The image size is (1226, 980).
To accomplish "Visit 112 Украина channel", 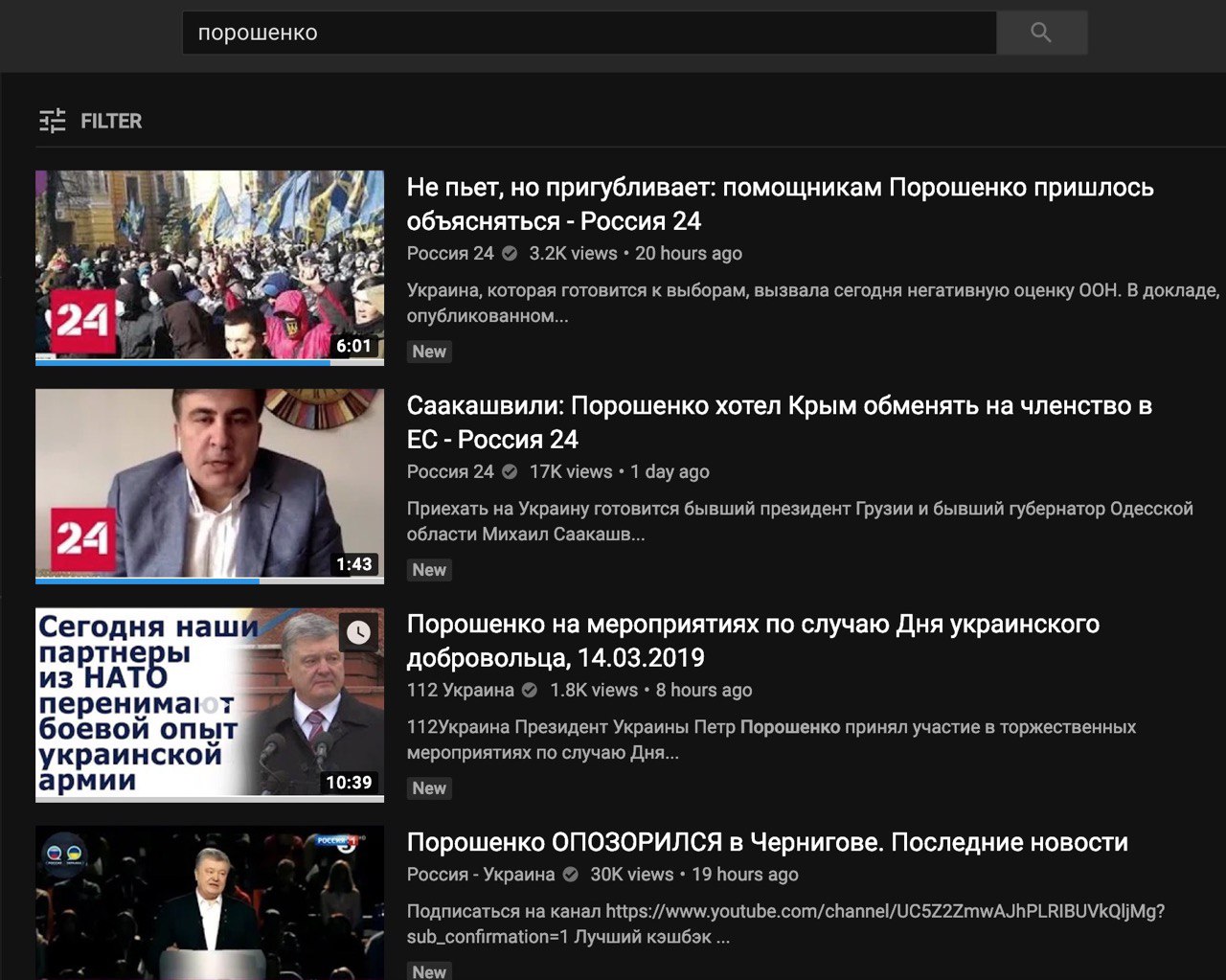I will 461,691.
